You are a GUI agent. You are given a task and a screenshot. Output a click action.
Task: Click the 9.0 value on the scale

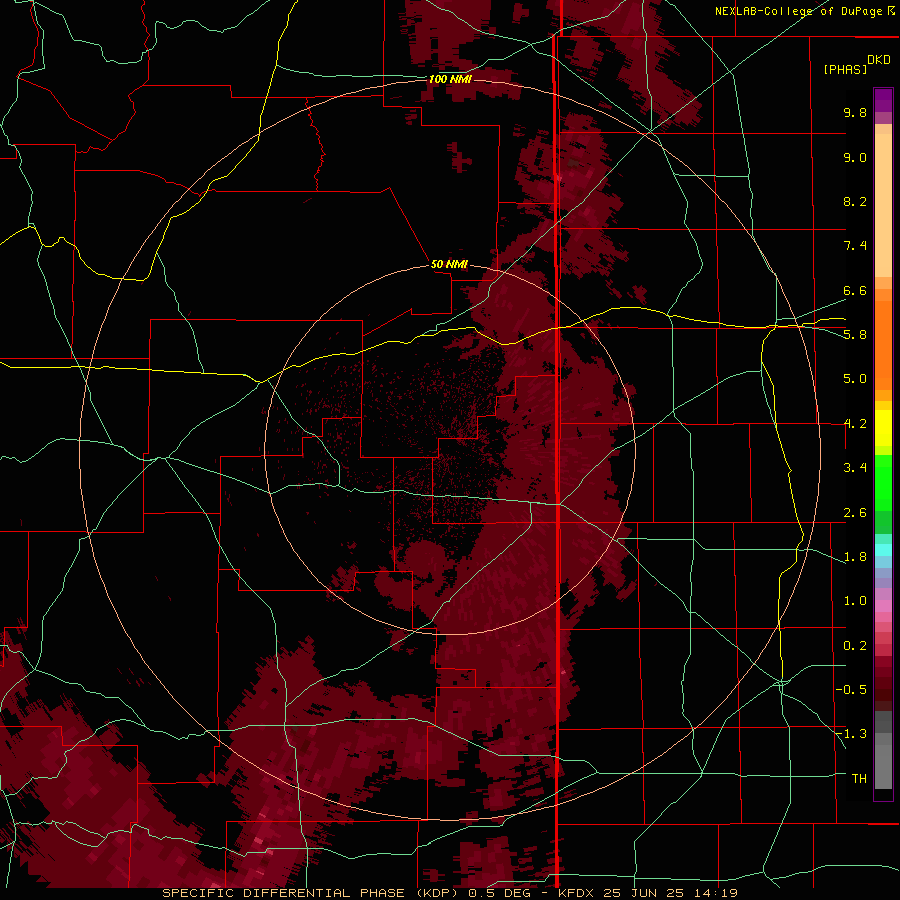tap(855, 157)
